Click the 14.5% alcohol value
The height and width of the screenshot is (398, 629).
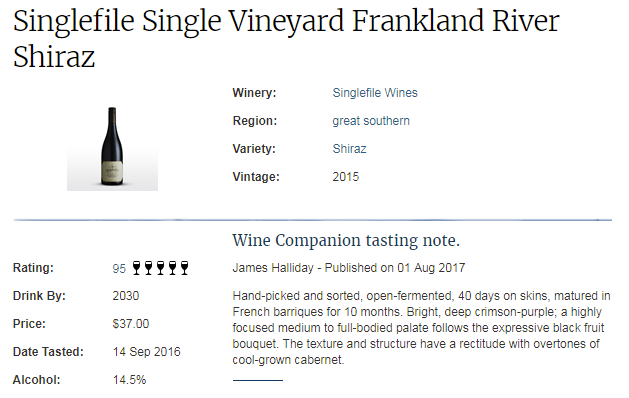coord(129,380)
